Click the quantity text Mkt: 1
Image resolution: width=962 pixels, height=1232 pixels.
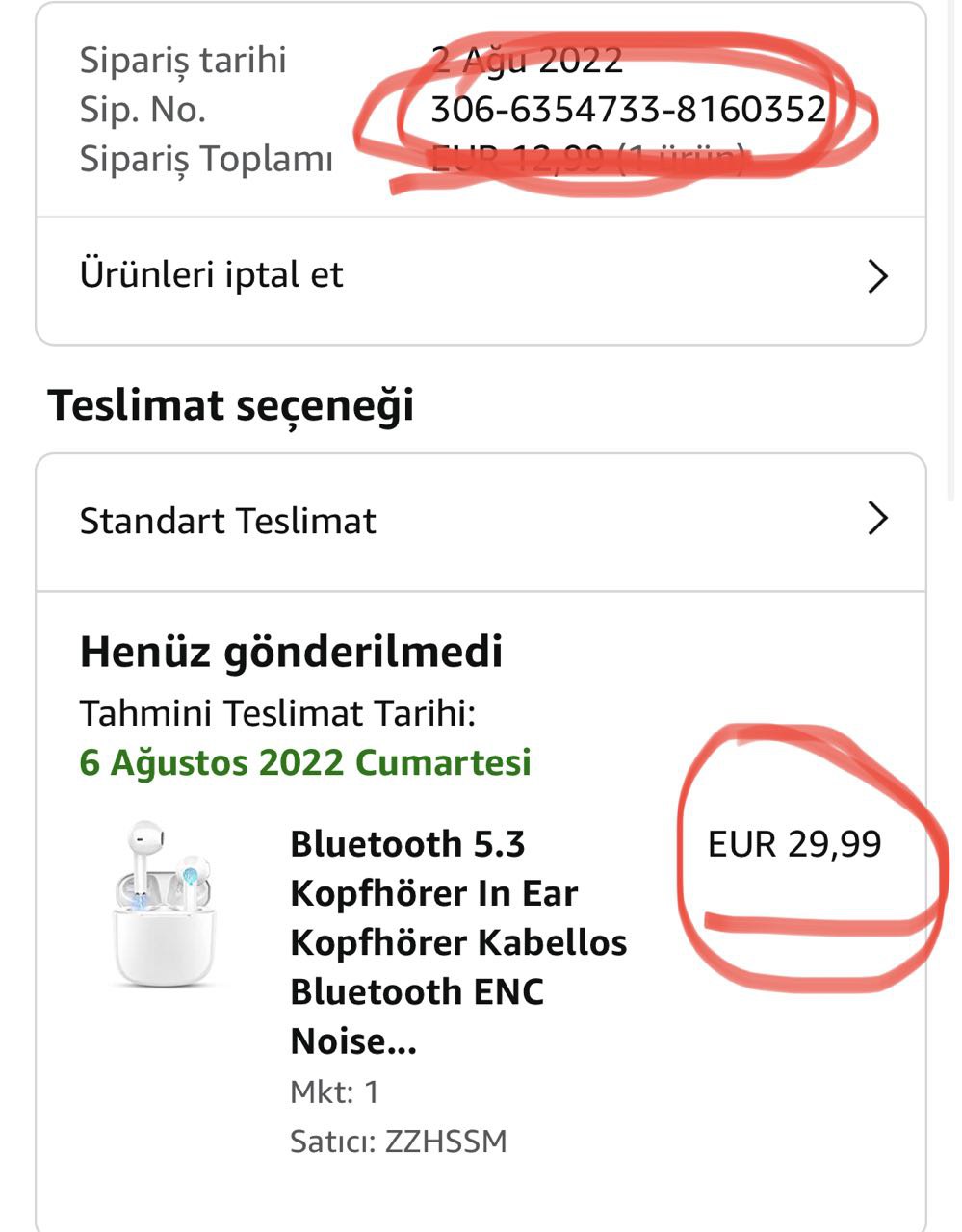click(334, 1091)
